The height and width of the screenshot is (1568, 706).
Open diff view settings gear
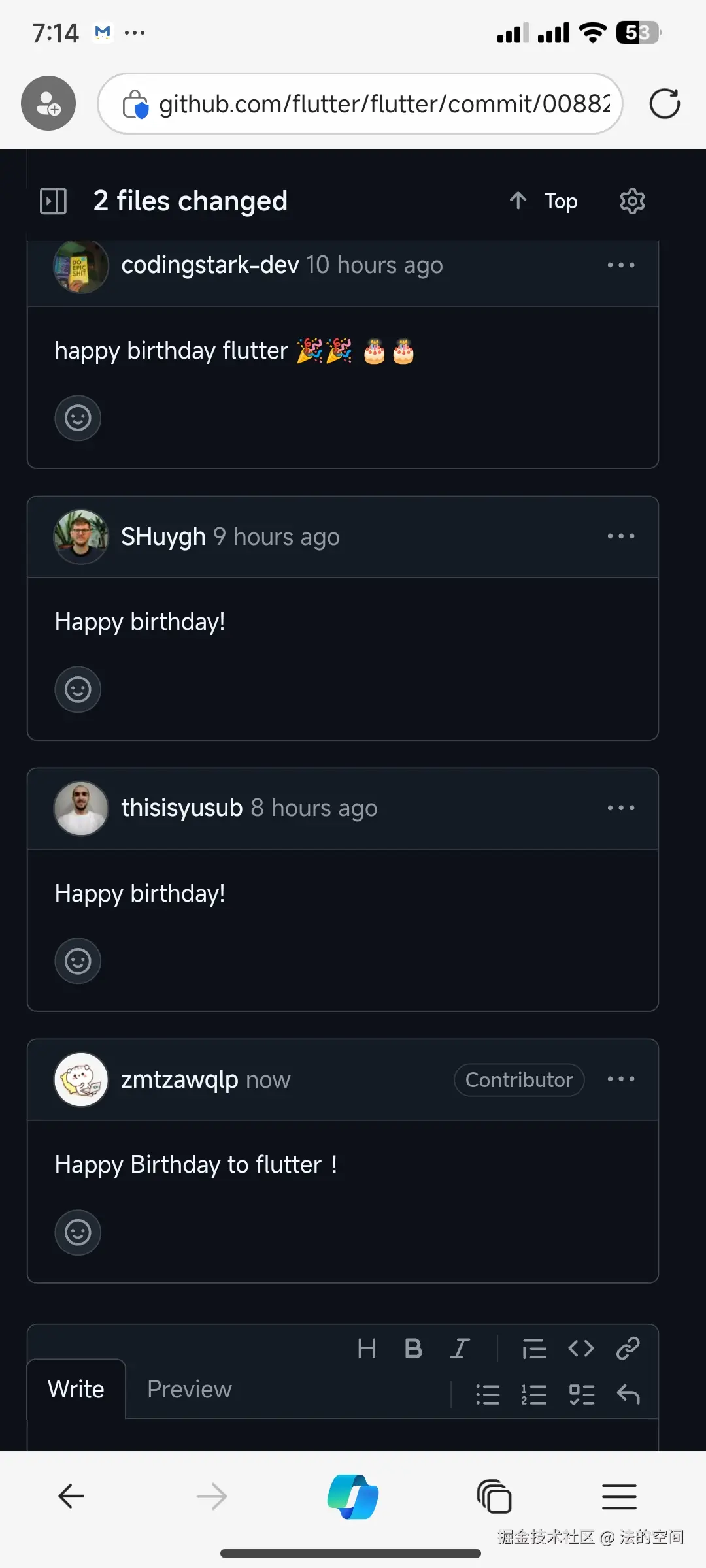point(632,201)
